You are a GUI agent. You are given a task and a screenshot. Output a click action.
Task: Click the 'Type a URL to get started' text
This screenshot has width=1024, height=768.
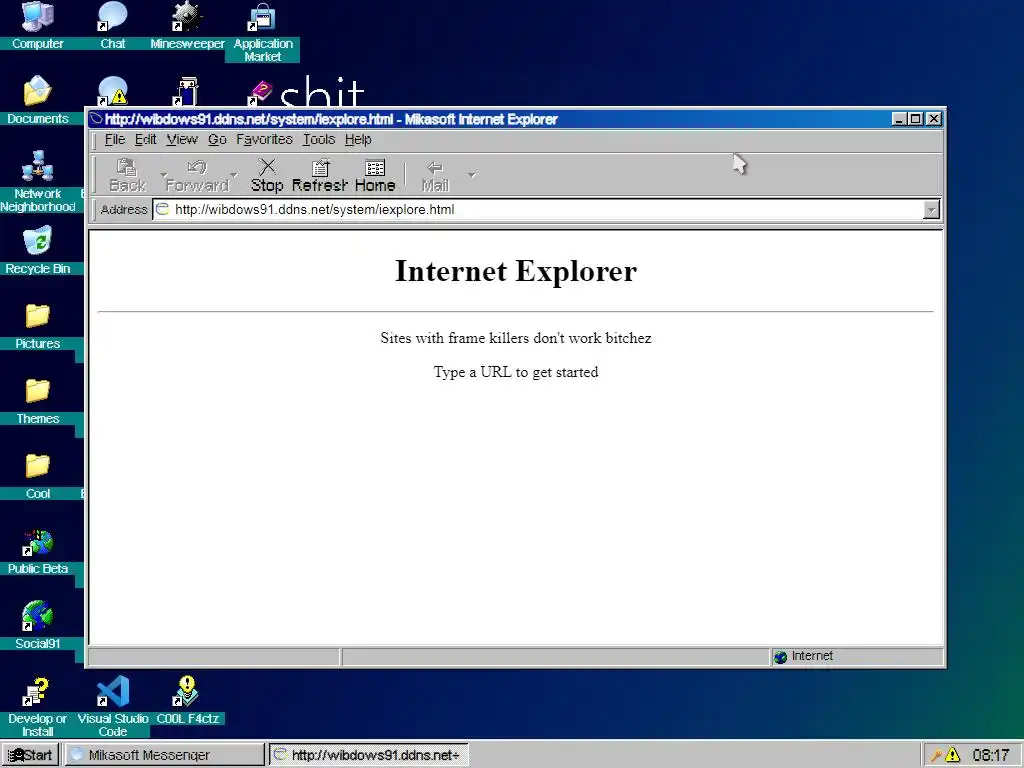click(516, 372)
